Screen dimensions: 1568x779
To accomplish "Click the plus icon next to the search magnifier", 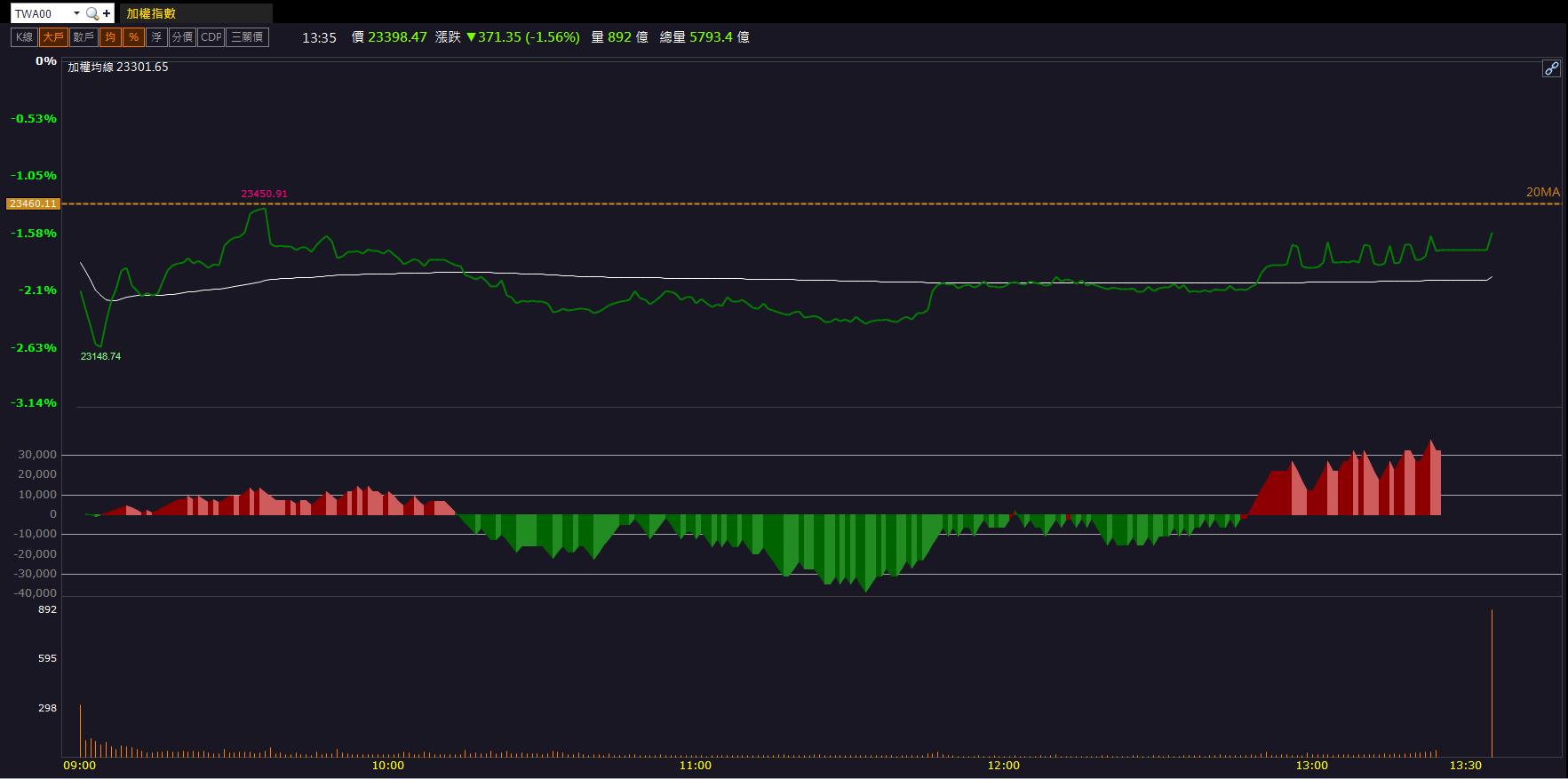I will 107,13.
